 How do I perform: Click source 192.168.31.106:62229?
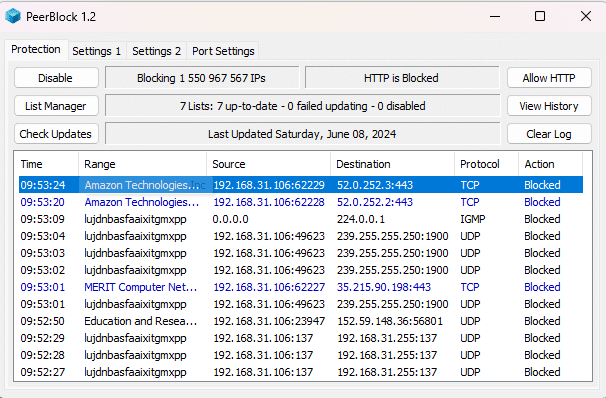[x=269, y=185]
